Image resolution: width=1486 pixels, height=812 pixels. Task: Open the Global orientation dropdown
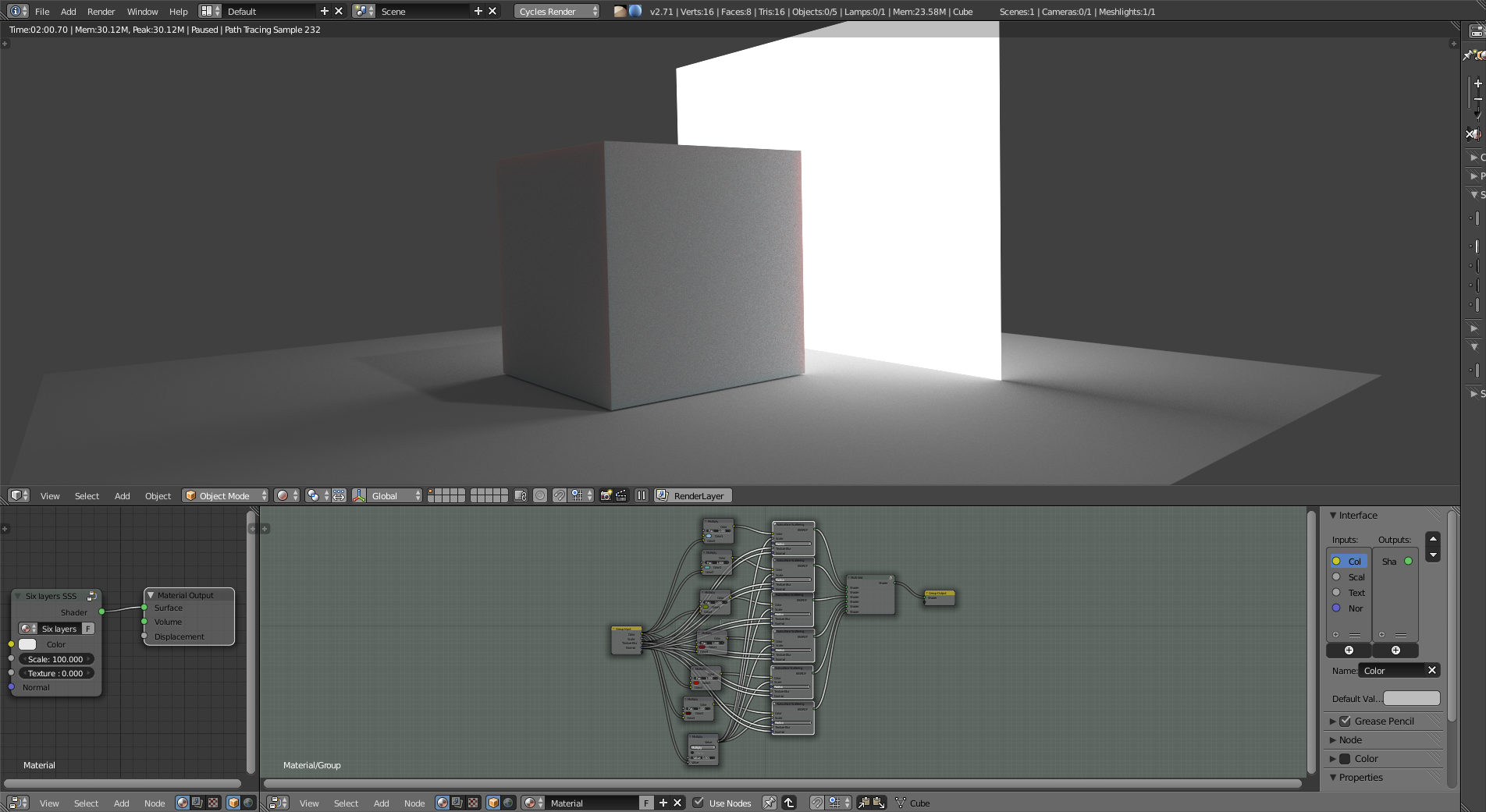point(395,495)
